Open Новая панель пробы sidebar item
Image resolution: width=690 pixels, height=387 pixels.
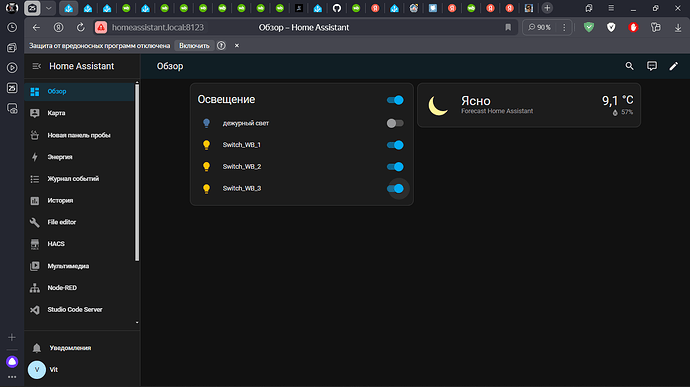80,135
